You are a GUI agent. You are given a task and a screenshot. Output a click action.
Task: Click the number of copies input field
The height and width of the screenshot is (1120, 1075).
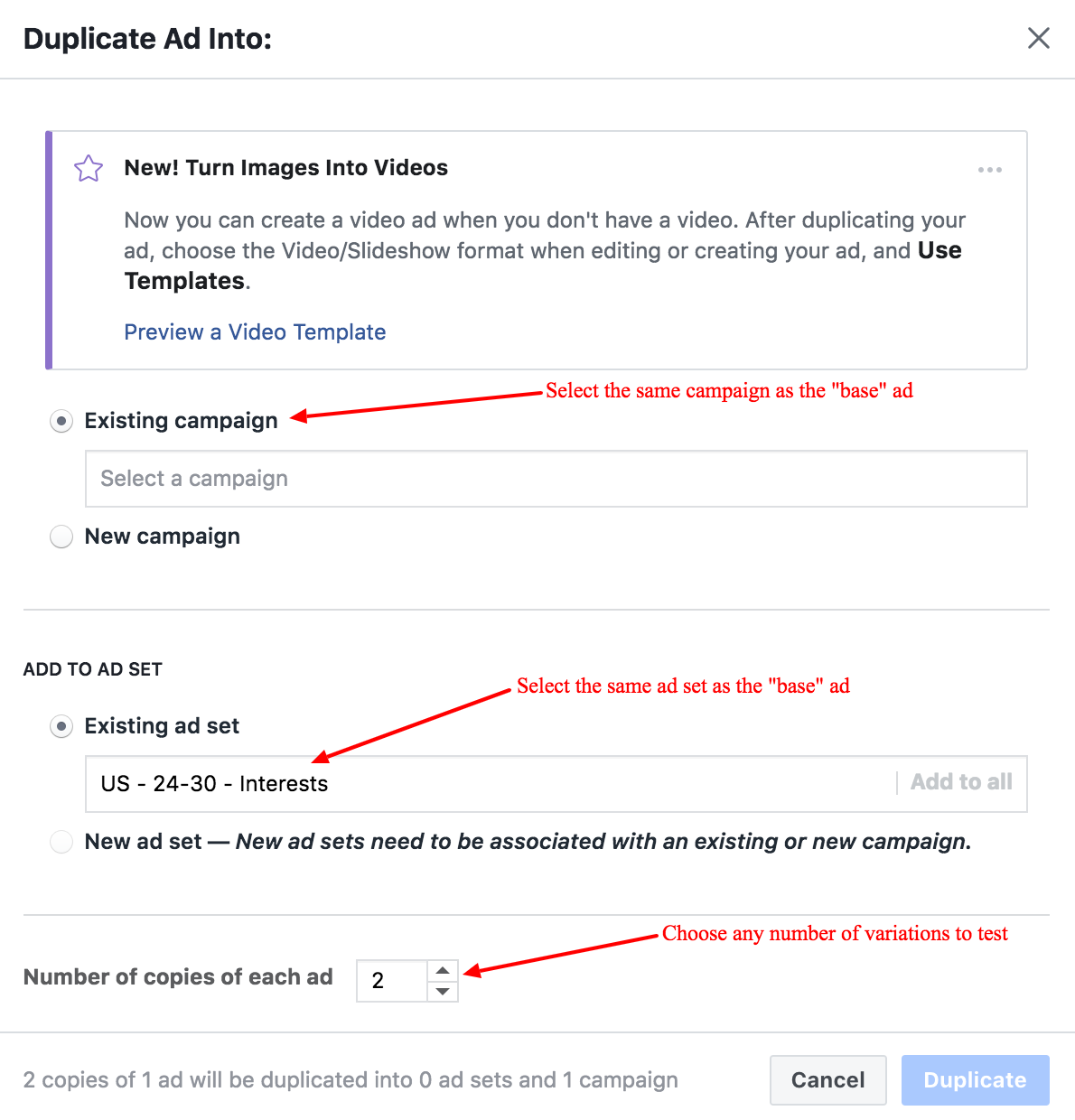(x=391, y=981)
